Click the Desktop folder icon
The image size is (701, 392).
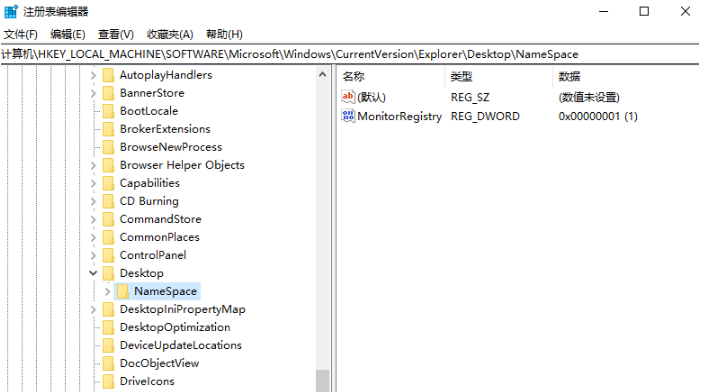[108, 273]
